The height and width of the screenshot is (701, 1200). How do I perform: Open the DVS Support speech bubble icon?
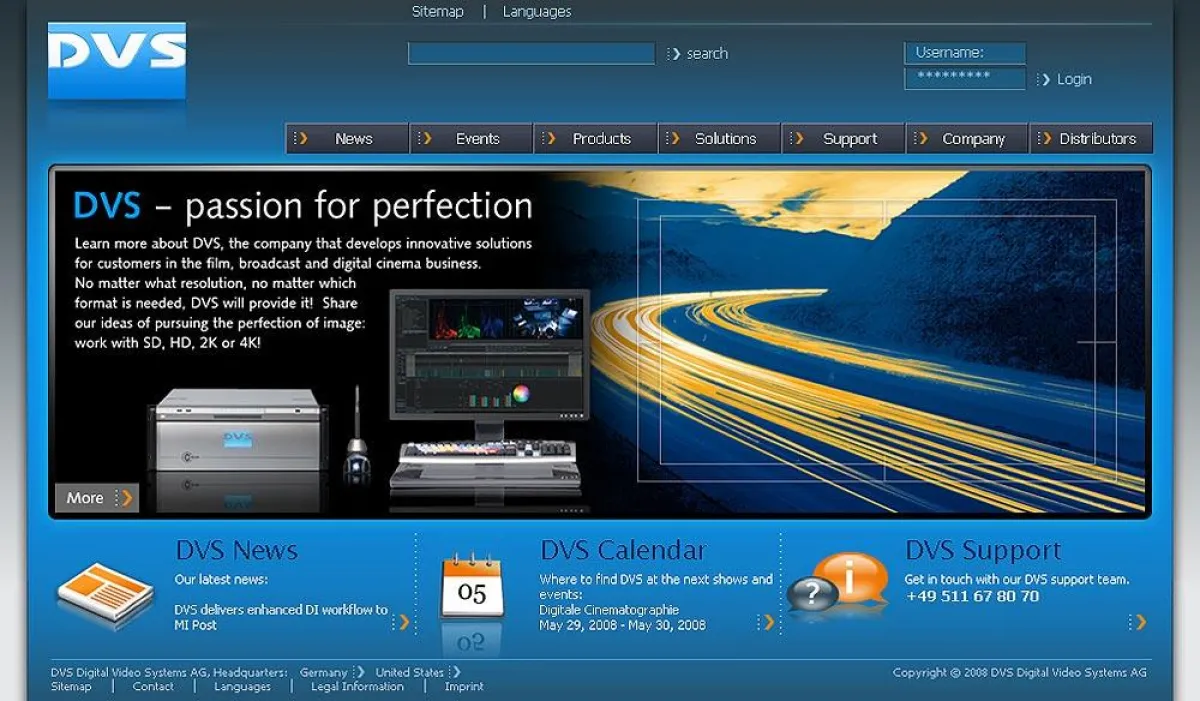[838, 582]
